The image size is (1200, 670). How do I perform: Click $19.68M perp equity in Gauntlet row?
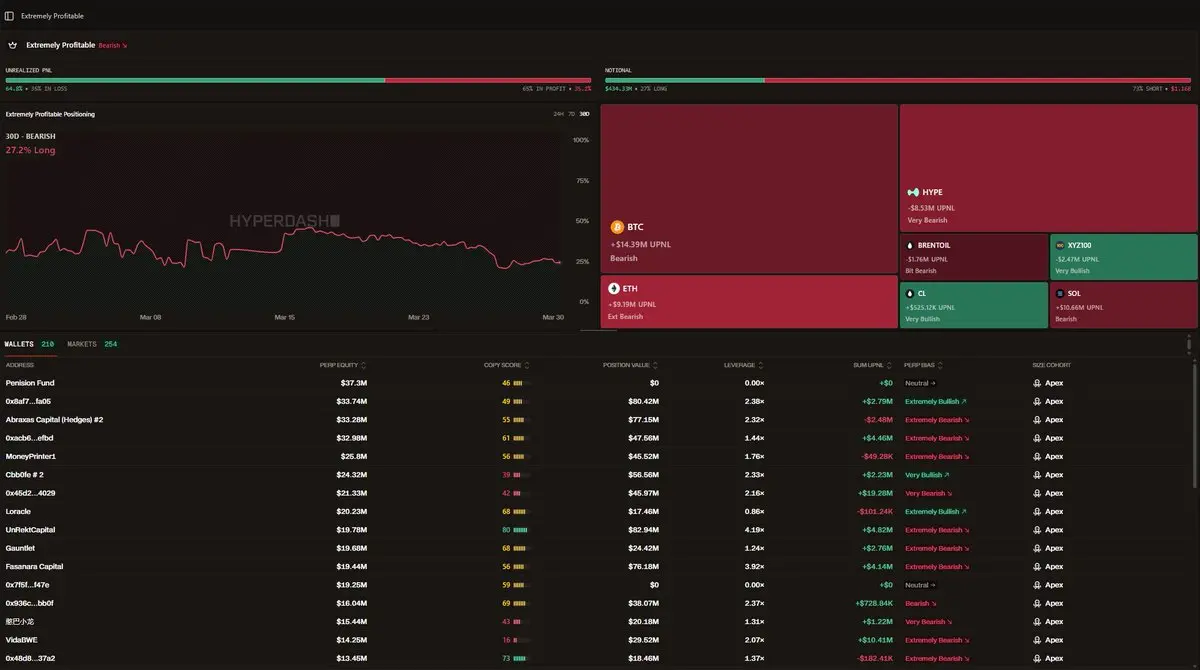[x=351, y=548]
